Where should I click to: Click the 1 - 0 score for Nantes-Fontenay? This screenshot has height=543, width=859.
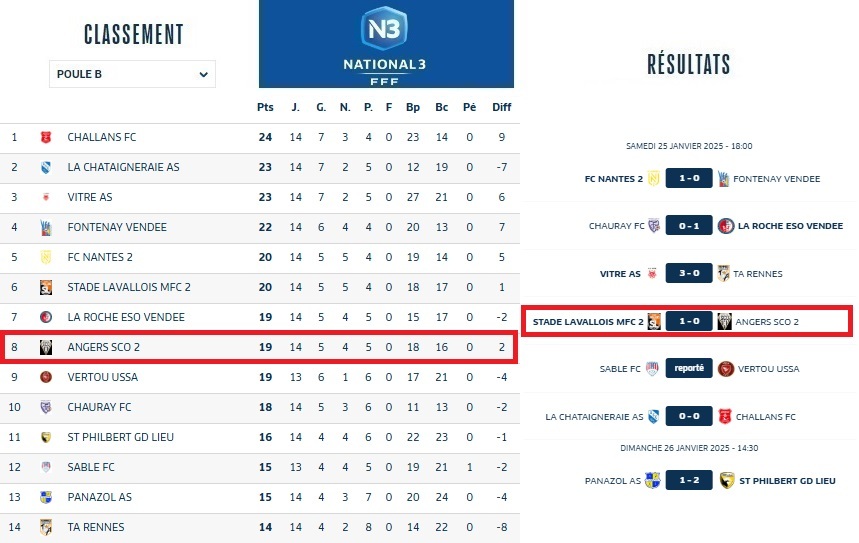[x=689, y=179]
